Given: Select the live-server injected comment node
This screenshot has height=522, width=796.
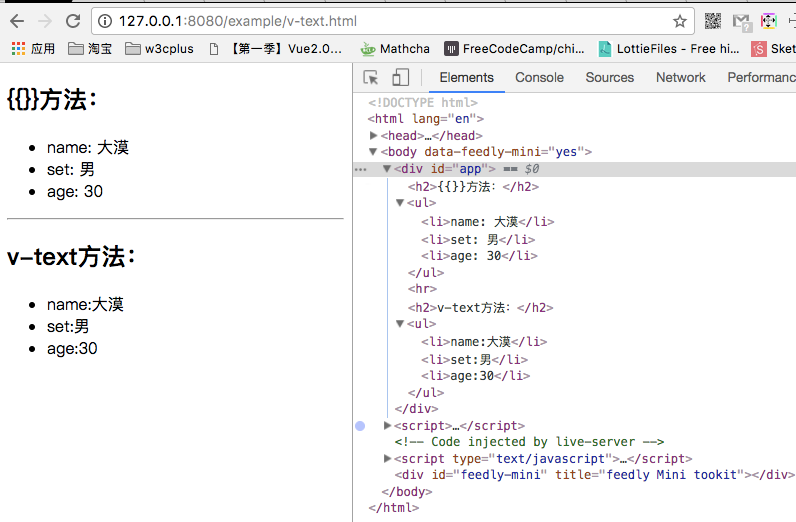Looking at the screenshot, I should click(529, 442).
